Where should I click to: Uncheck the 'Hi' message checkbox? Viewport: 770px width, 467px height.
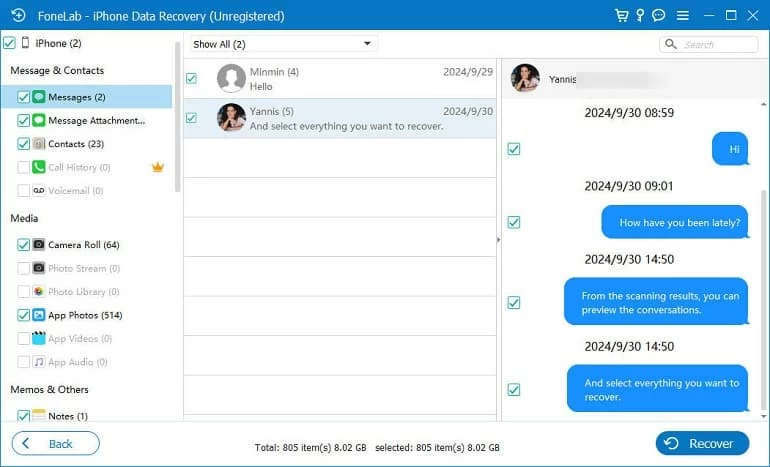[514, 149]
